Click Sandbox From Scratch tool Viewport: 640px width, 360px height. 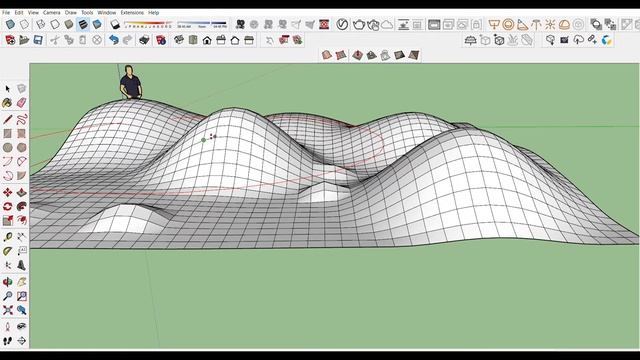[340, 55]
